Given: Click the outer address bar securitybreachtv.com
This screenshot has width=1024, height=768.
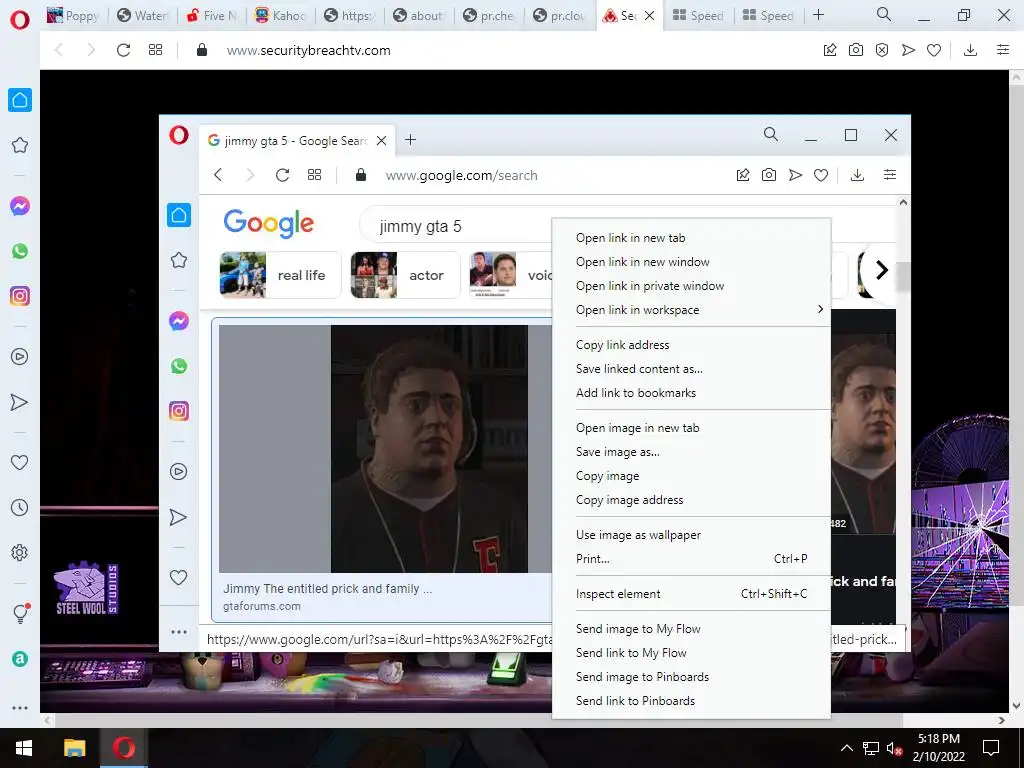Looking at the screenshot, I should coord(308,50).
